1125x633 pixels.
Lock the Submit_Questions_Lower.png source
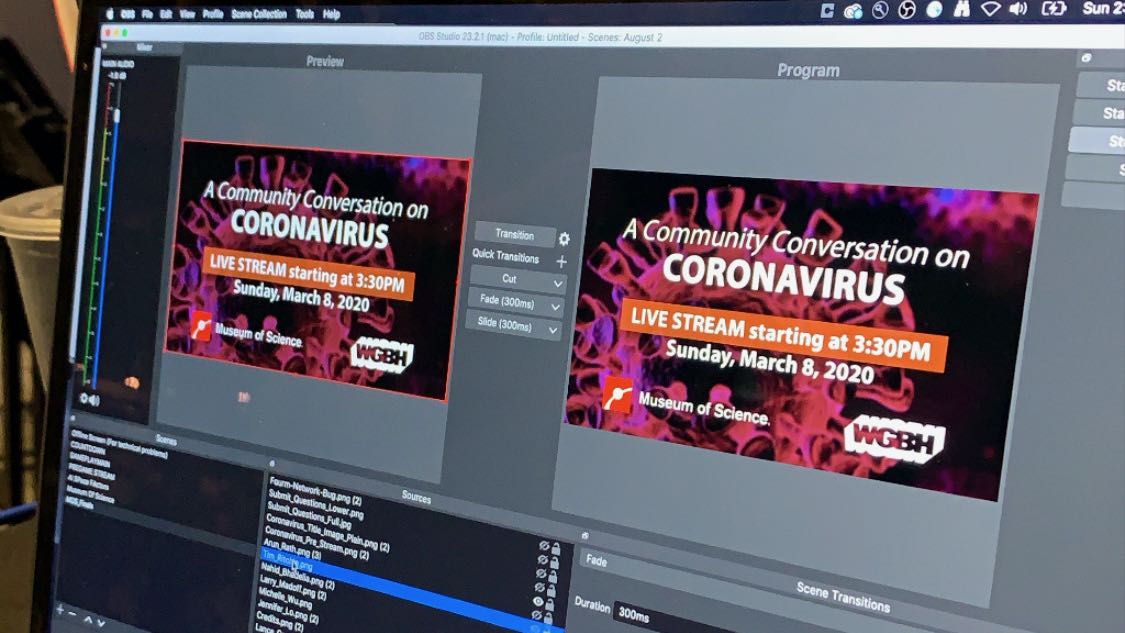555,563
